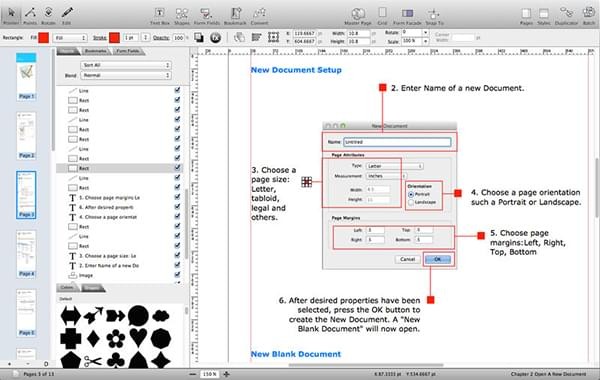
Task: Toggle checkbox for '4. Choose a page orientat' layer
Action: point(177,216)
